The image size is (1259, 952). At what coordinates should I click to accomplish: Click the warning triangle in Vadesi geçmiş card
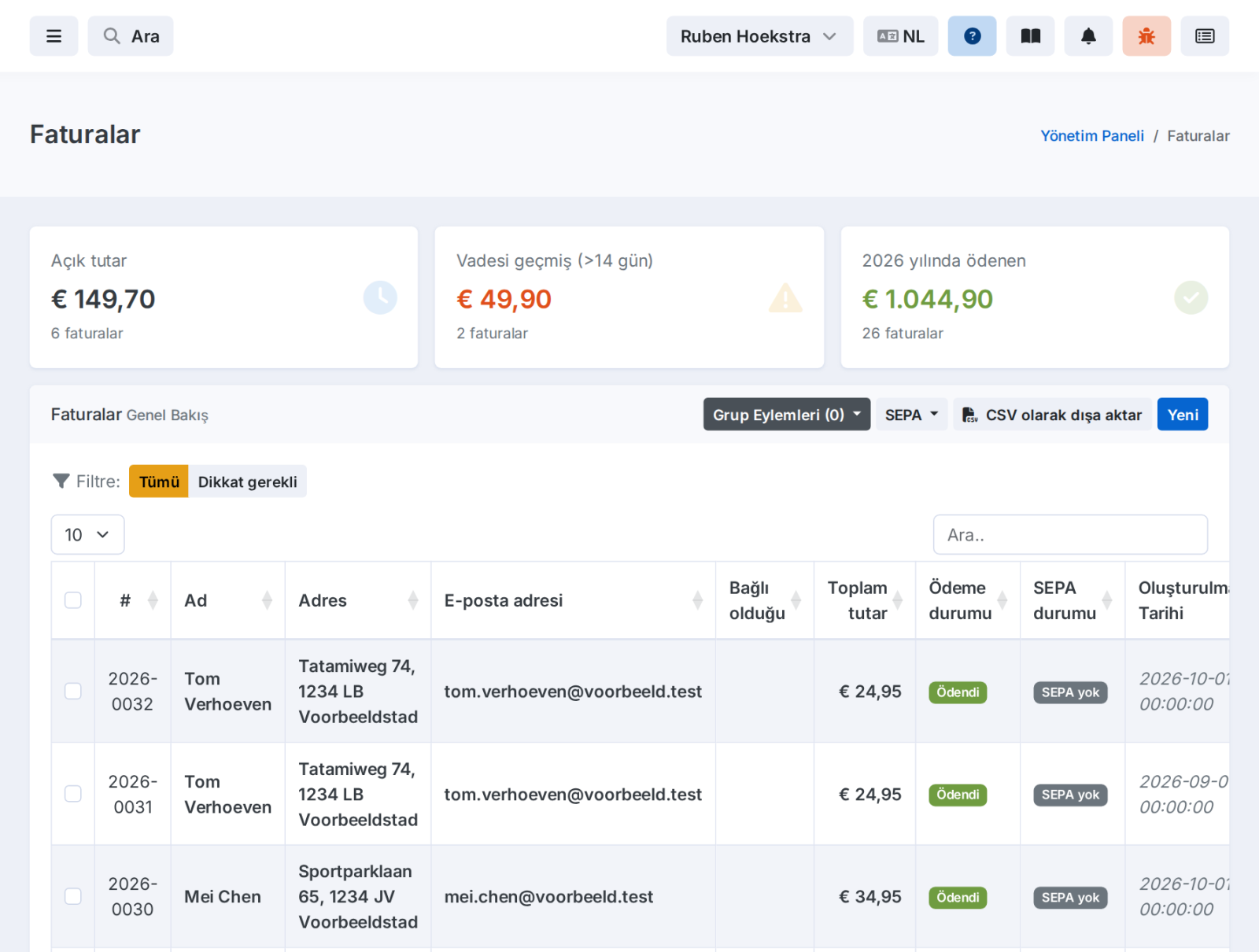pos(785,297)
